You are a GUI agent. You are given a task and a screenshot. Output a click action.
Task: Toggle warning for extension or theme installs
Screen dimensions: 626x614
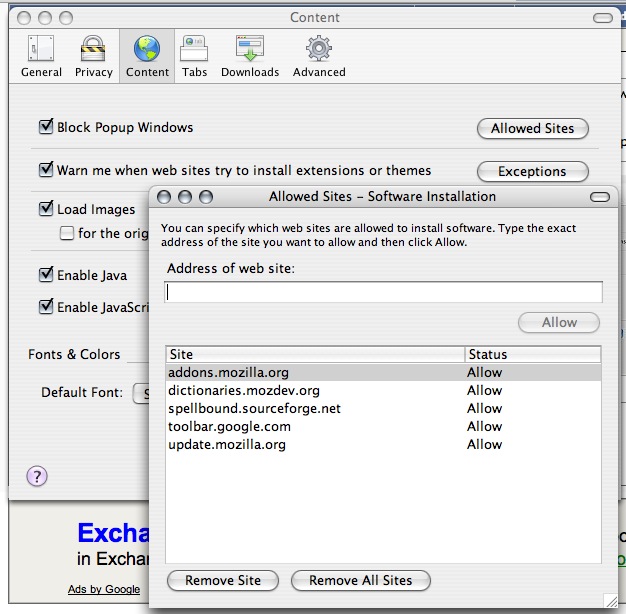(x=46, y=170)
